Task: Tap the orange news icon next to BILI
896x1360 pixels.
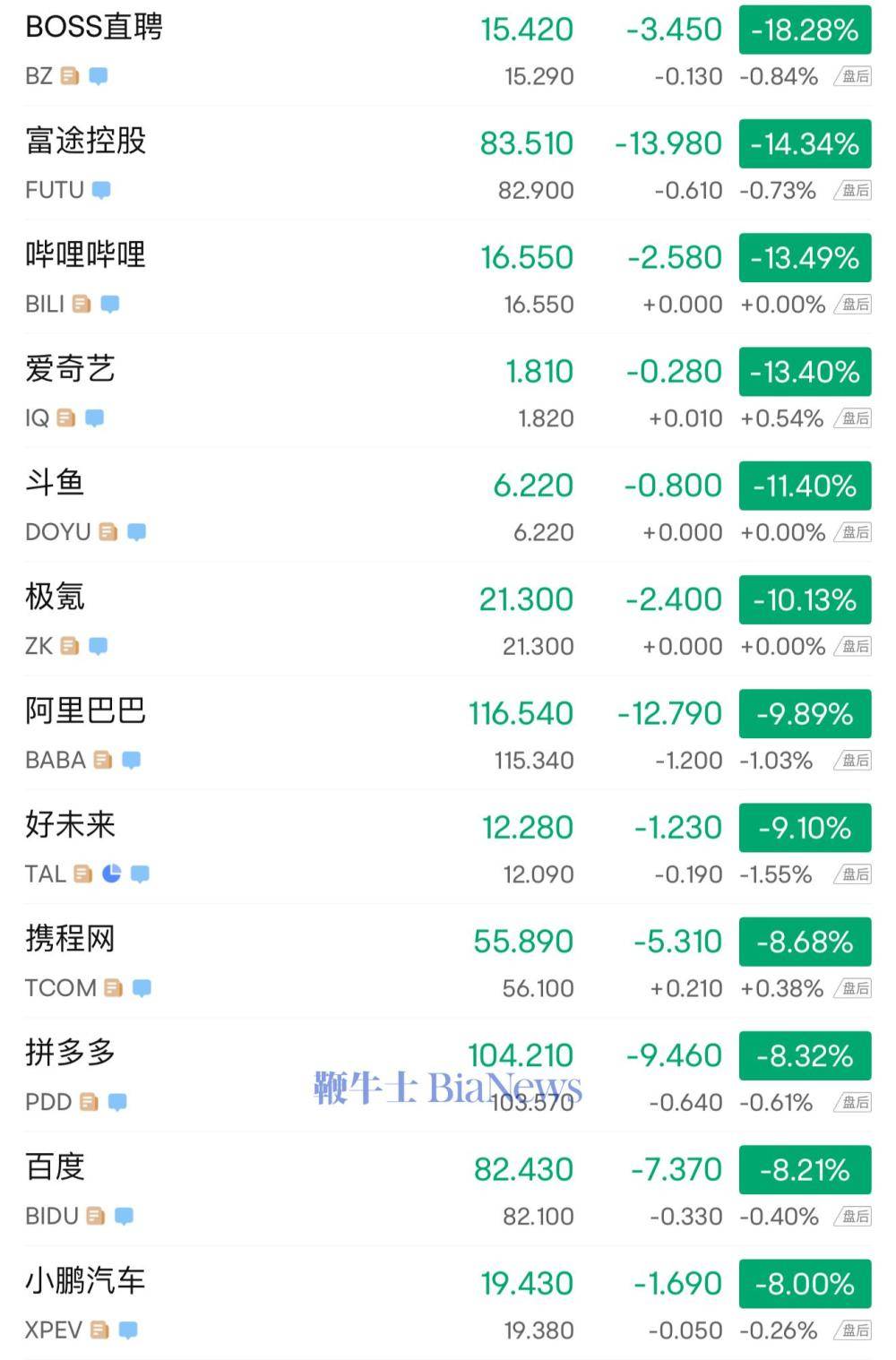Action: [82, 304]
